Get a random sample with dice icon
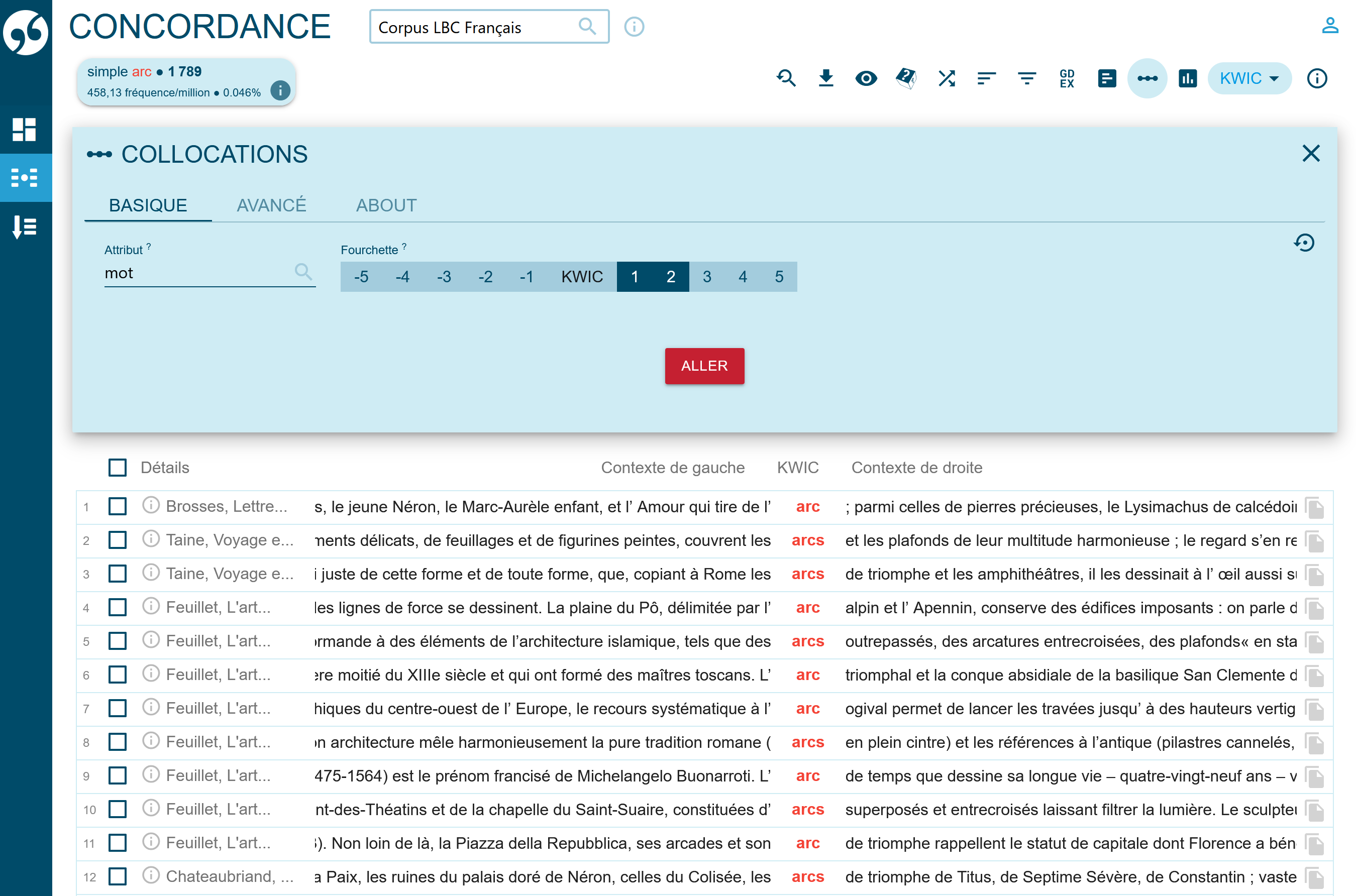 click(906, 78)
